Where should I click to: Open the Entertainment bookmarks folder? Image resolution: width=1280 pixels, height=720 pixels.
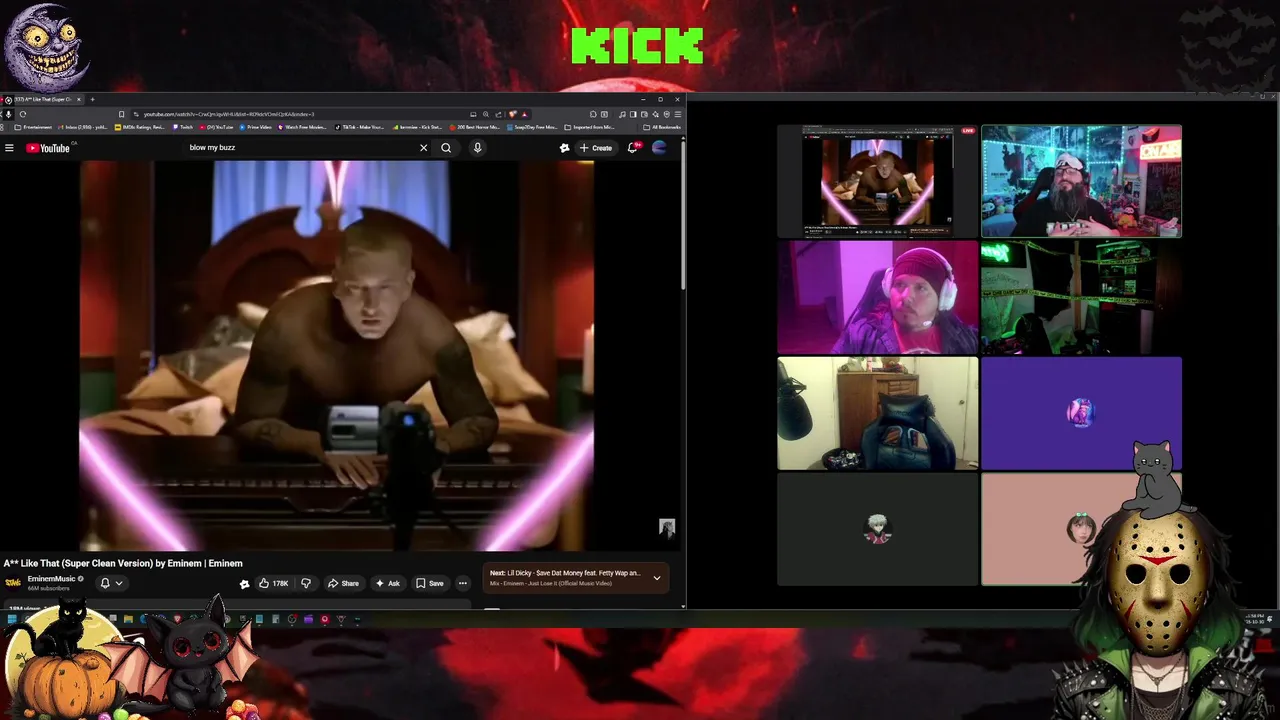[x=33, y=127]
